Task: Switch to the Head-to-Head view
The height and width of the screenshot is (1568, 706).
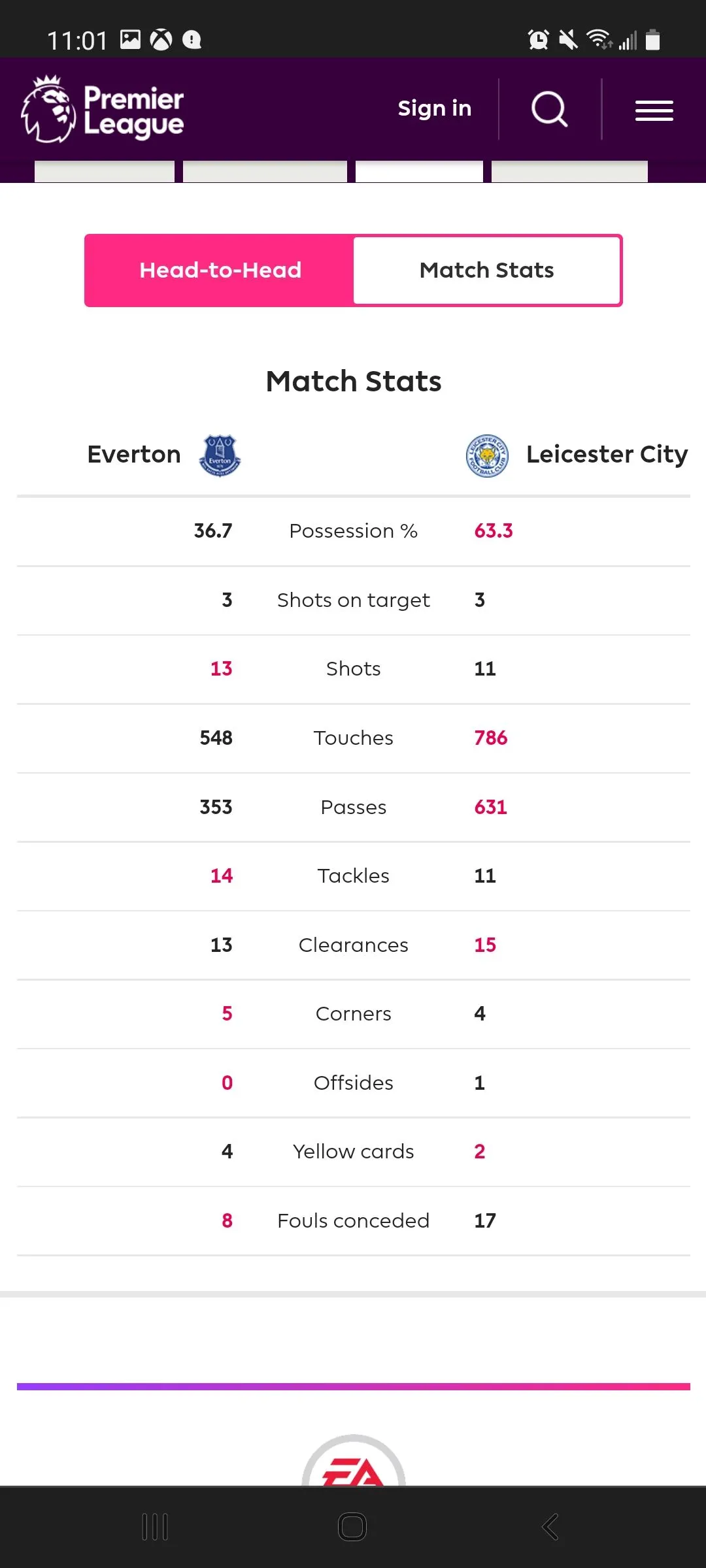Action: click(x=220, y=270)
